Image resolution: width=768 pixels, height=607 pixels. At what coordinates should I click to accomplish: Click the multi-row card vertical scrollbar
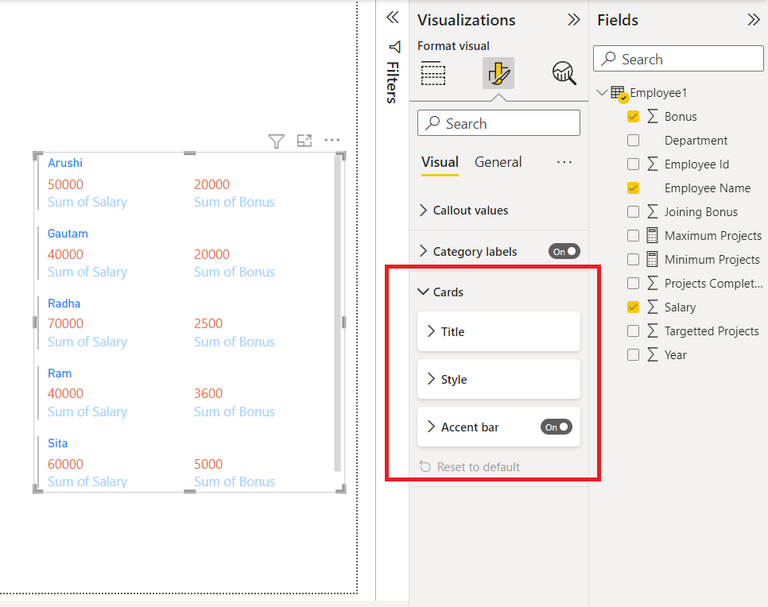point(337,314)
